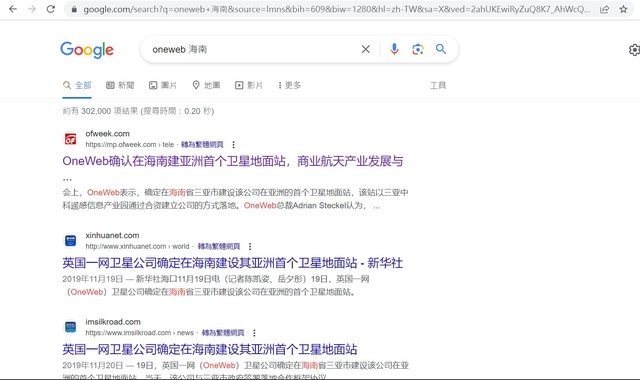Screen dimensions: 640x380
Task: Open the OneWeb确认在海南建亚洲首个卫星地面站 result
Action: [233, 161]
